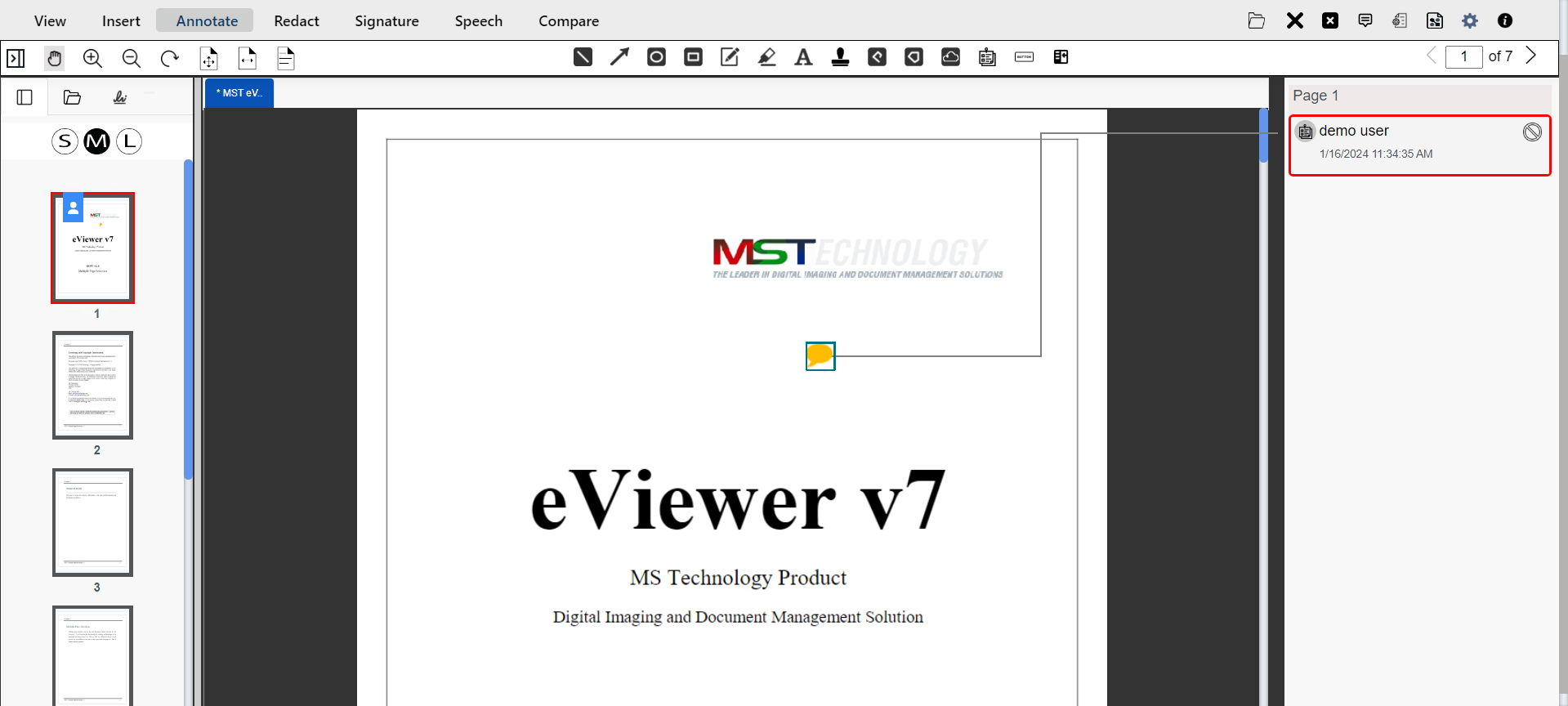
Task: Select the arrow annotation tool
Action: (619, 57)
